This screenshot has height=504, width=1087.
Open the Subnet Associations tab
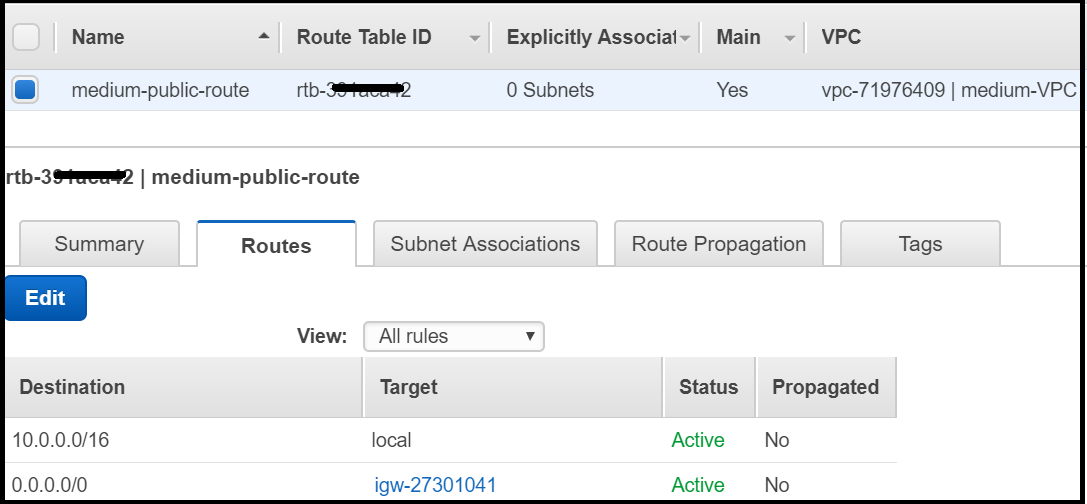point(485,244)
